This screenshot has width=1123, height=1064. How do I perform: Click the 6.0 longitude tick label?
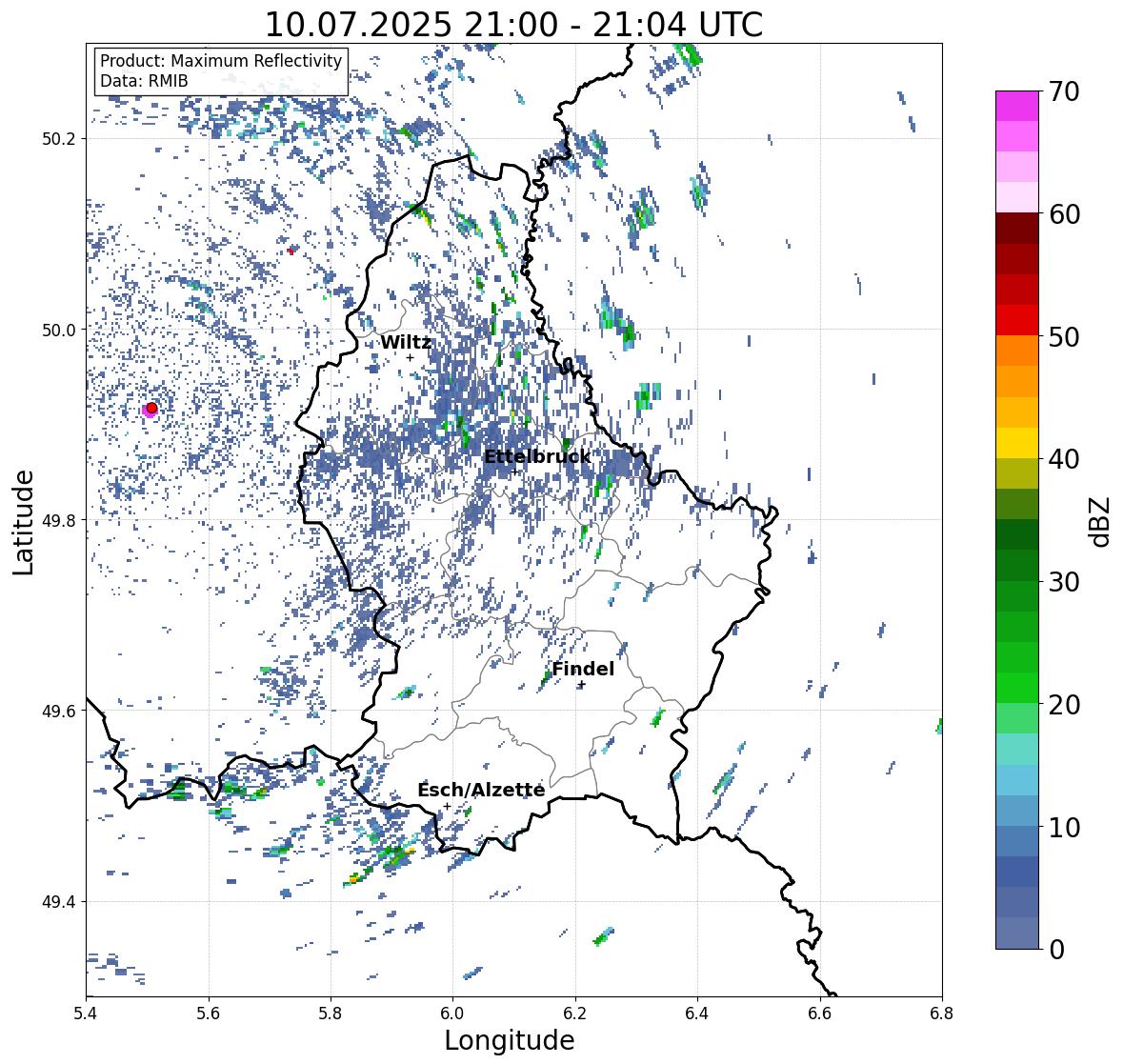click(x=452, y=1014)
